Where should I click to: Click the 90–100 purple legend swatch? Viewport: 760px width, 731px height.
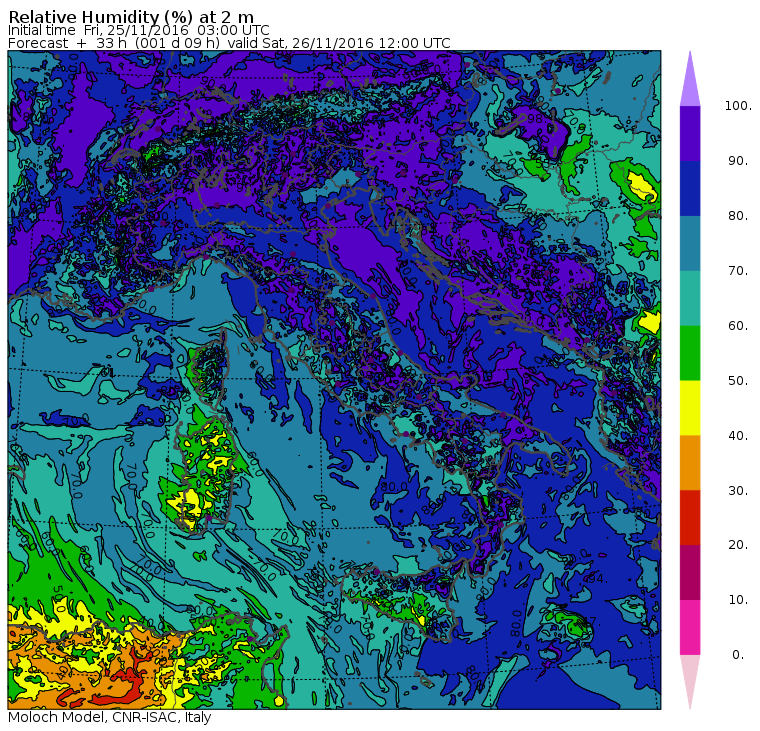pyautogui.click(x=690, y=133)
